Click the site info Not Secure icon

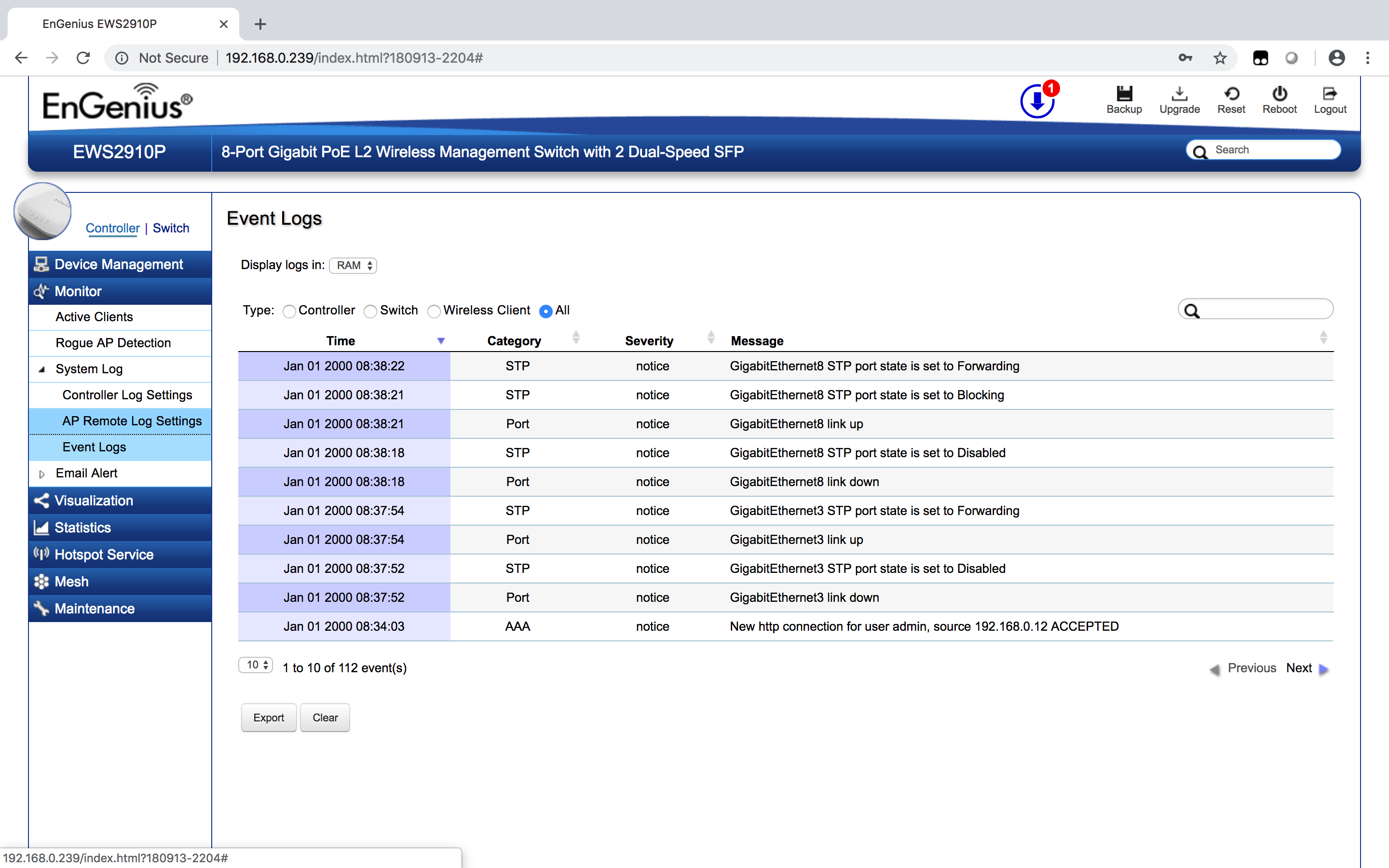click(122, 58)
